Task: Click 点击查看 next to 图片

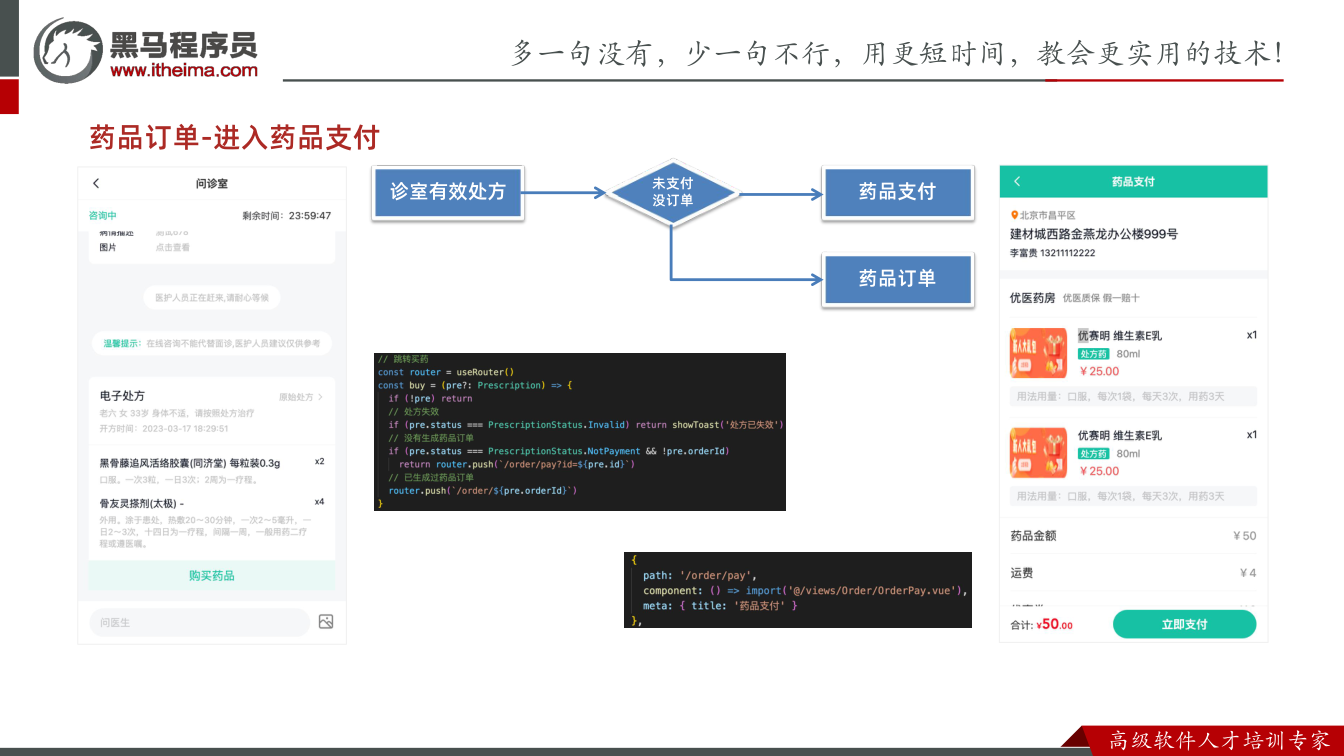Action: pos(173,247)
